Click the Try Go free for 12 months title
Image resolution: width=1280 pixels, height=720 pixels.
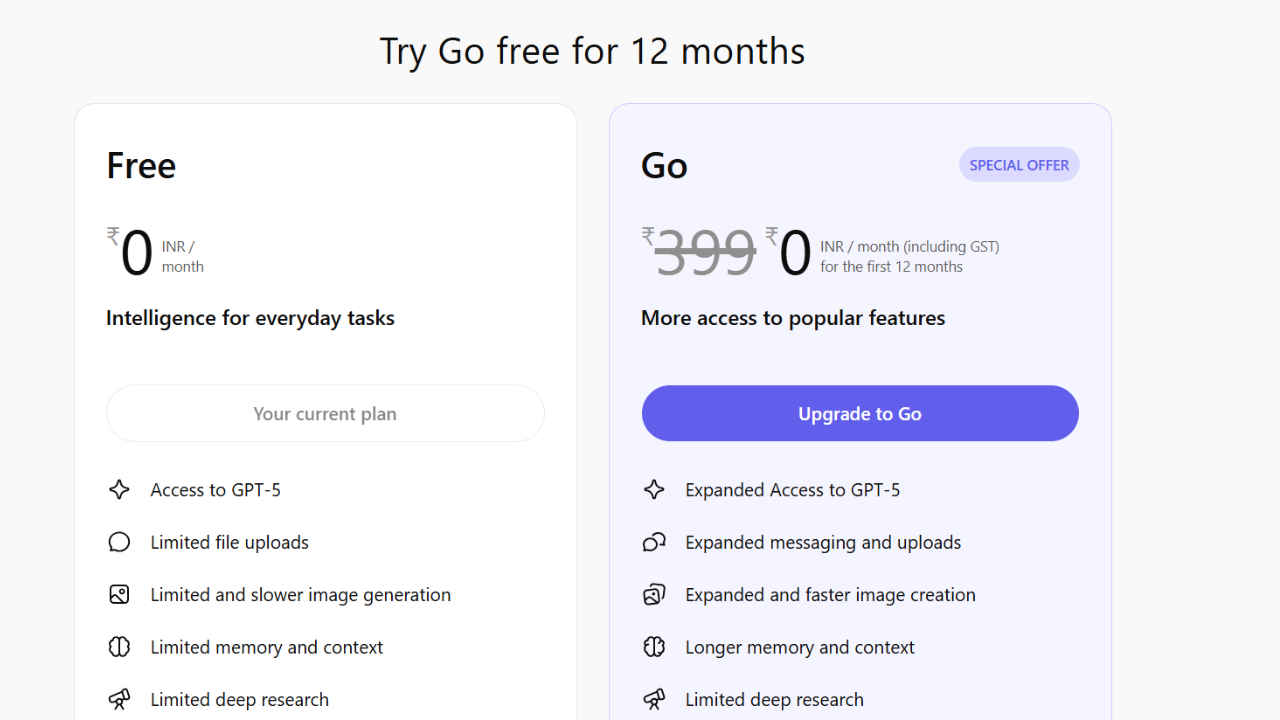click(592, 51)
